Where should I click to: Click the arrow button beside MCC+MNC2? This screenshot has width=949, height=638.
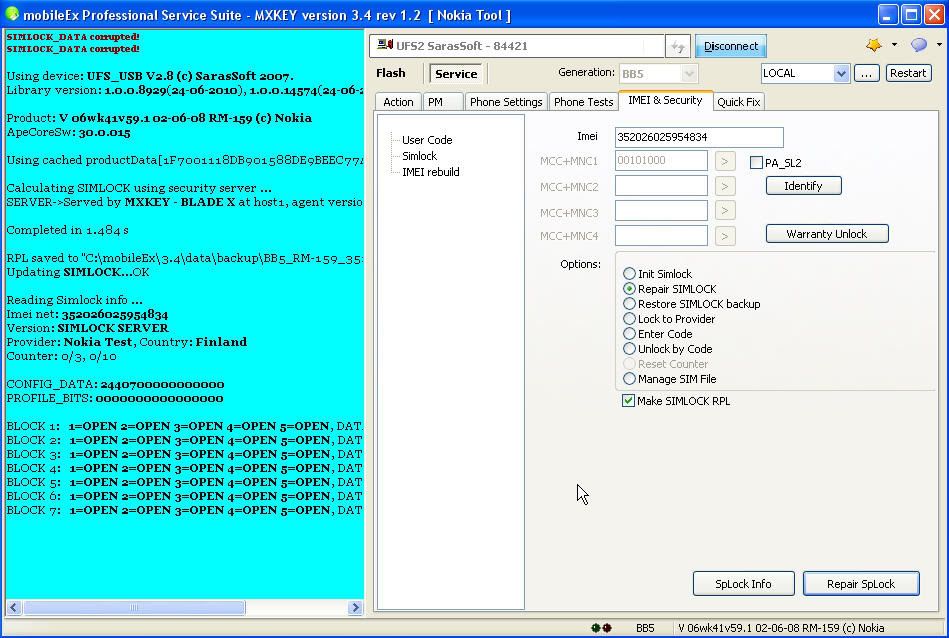click(724, 186)
